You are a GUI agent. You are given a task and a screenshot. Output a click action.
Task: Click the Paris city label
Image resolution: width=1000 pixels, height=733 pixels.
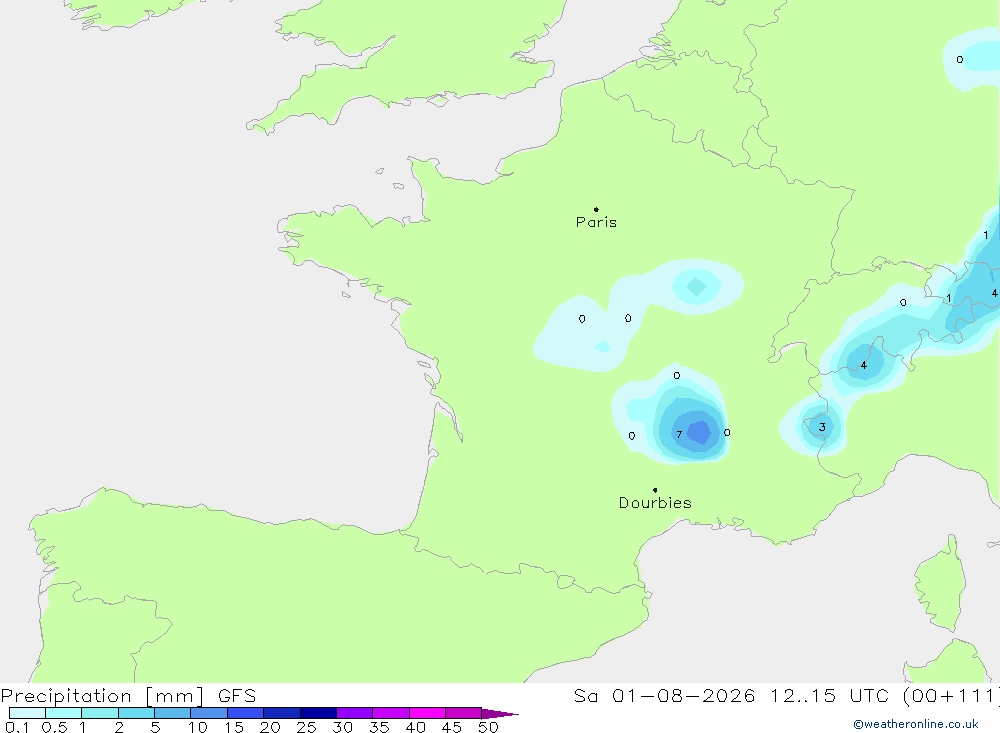click(596, 222)
